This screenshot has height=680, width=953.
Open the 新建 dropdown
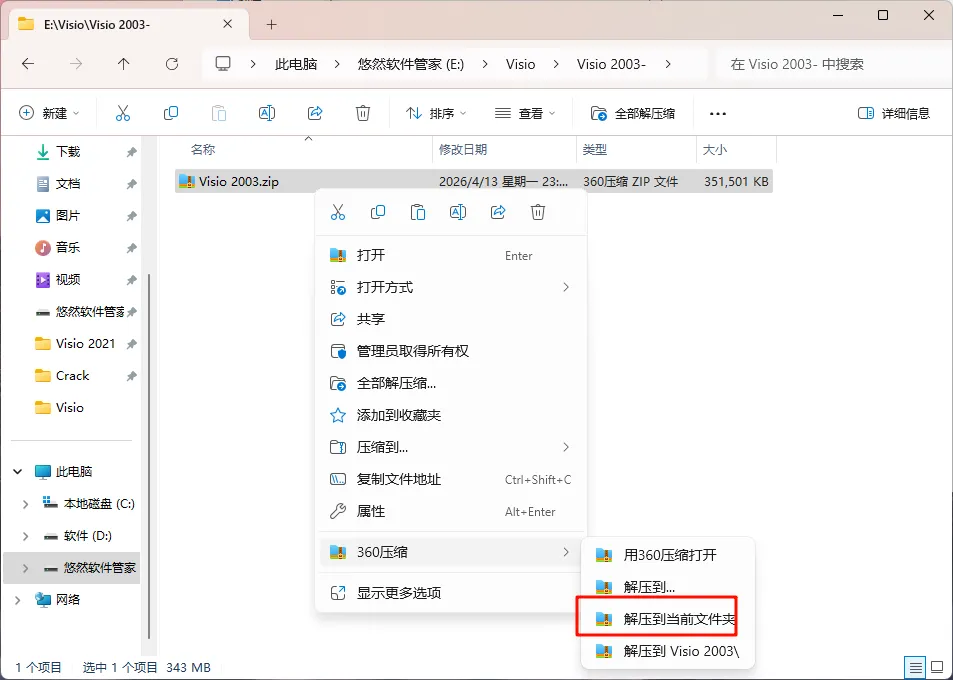coord(50,113)
